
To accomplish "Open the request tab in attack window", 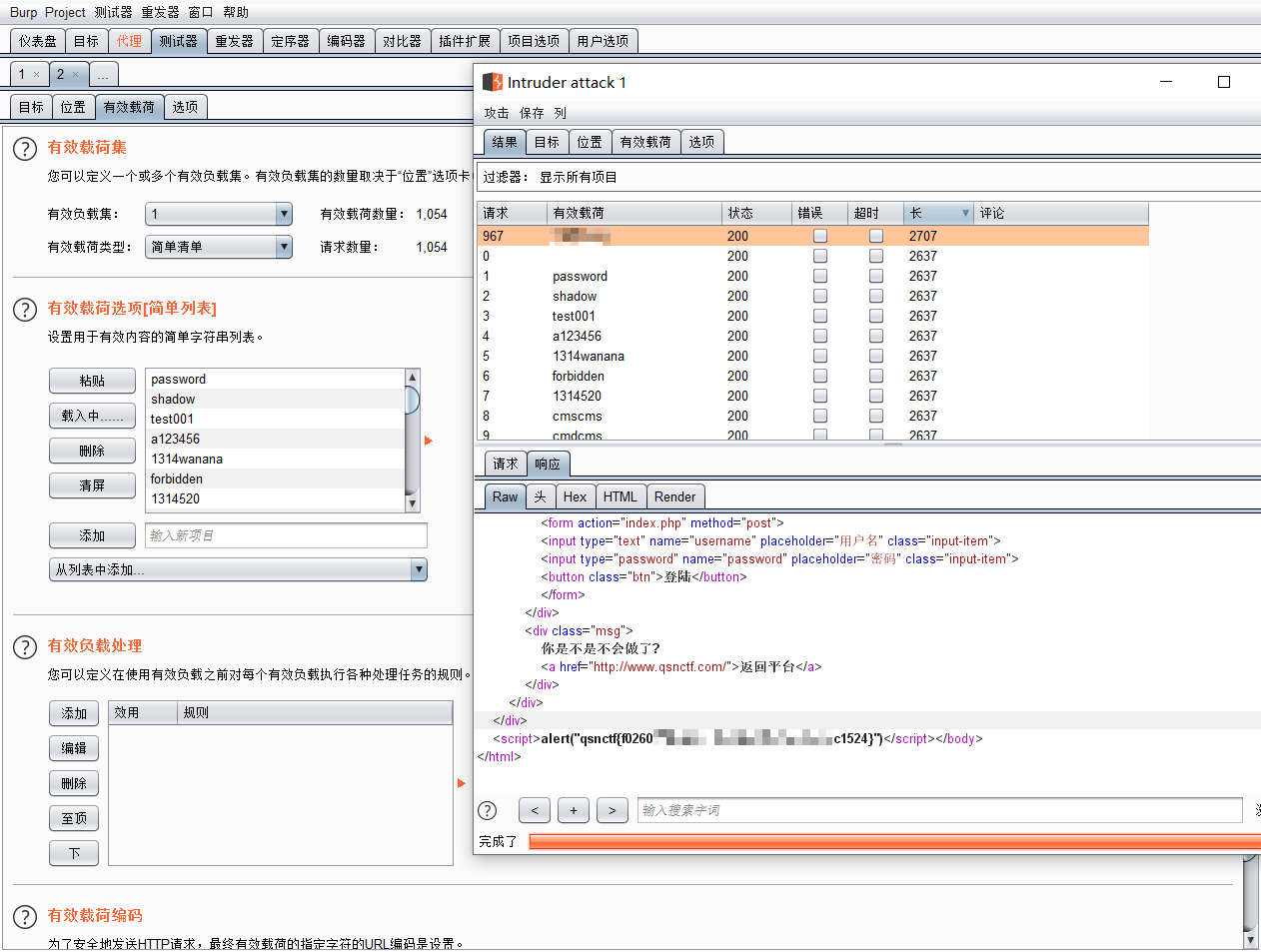I will pyautogui.click(x=506, y=464).
